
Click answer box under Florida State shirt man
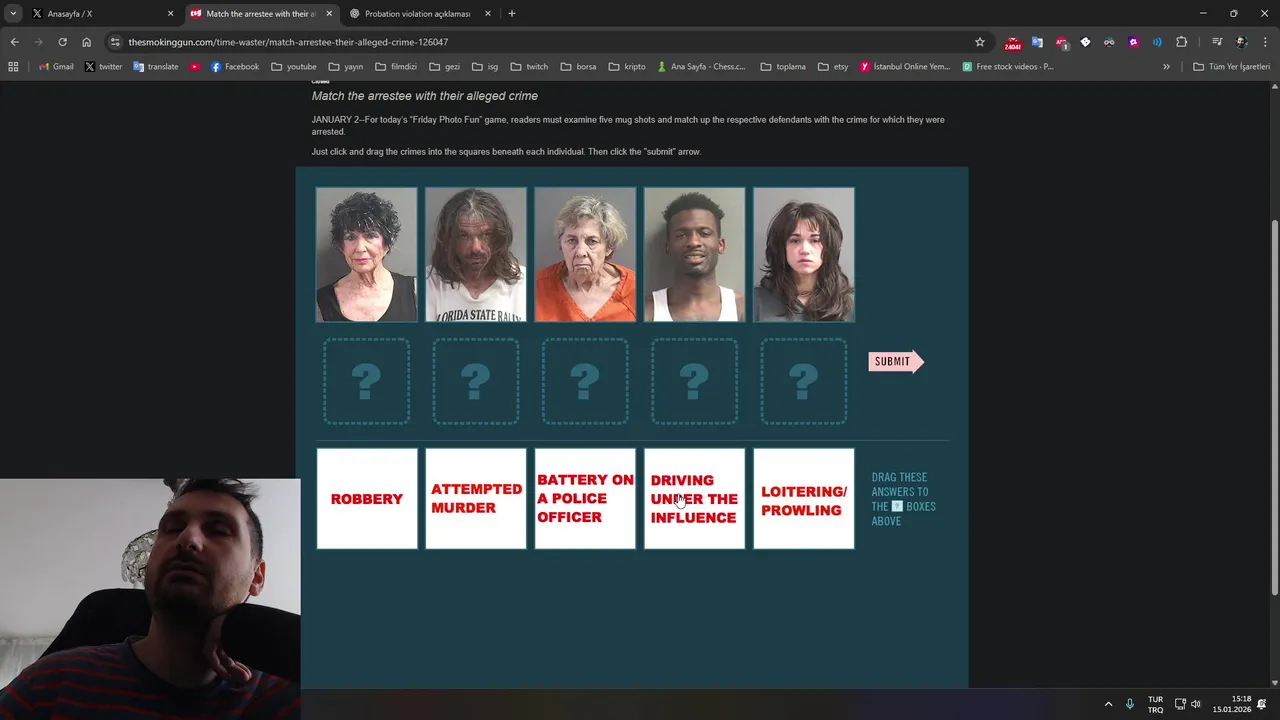(476, 381)
